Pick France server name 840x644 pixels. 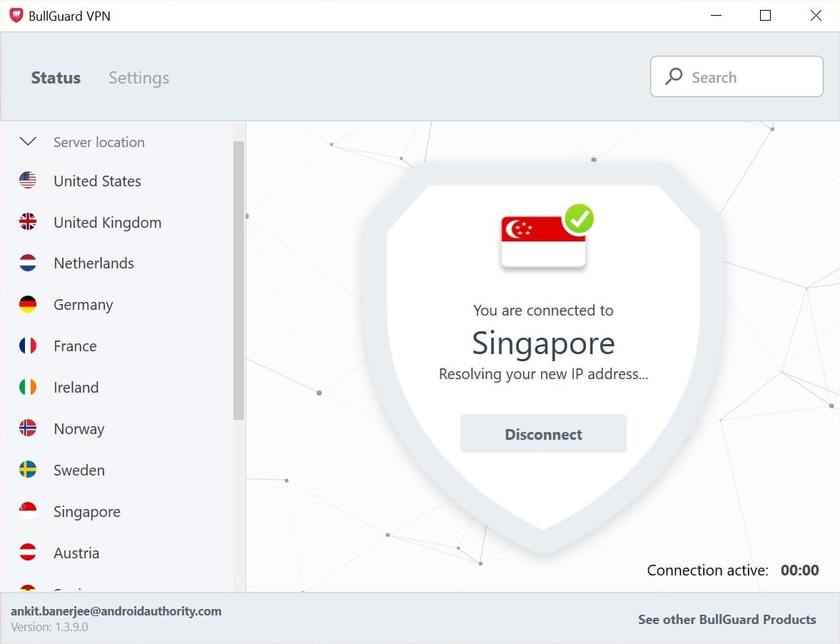75,346
